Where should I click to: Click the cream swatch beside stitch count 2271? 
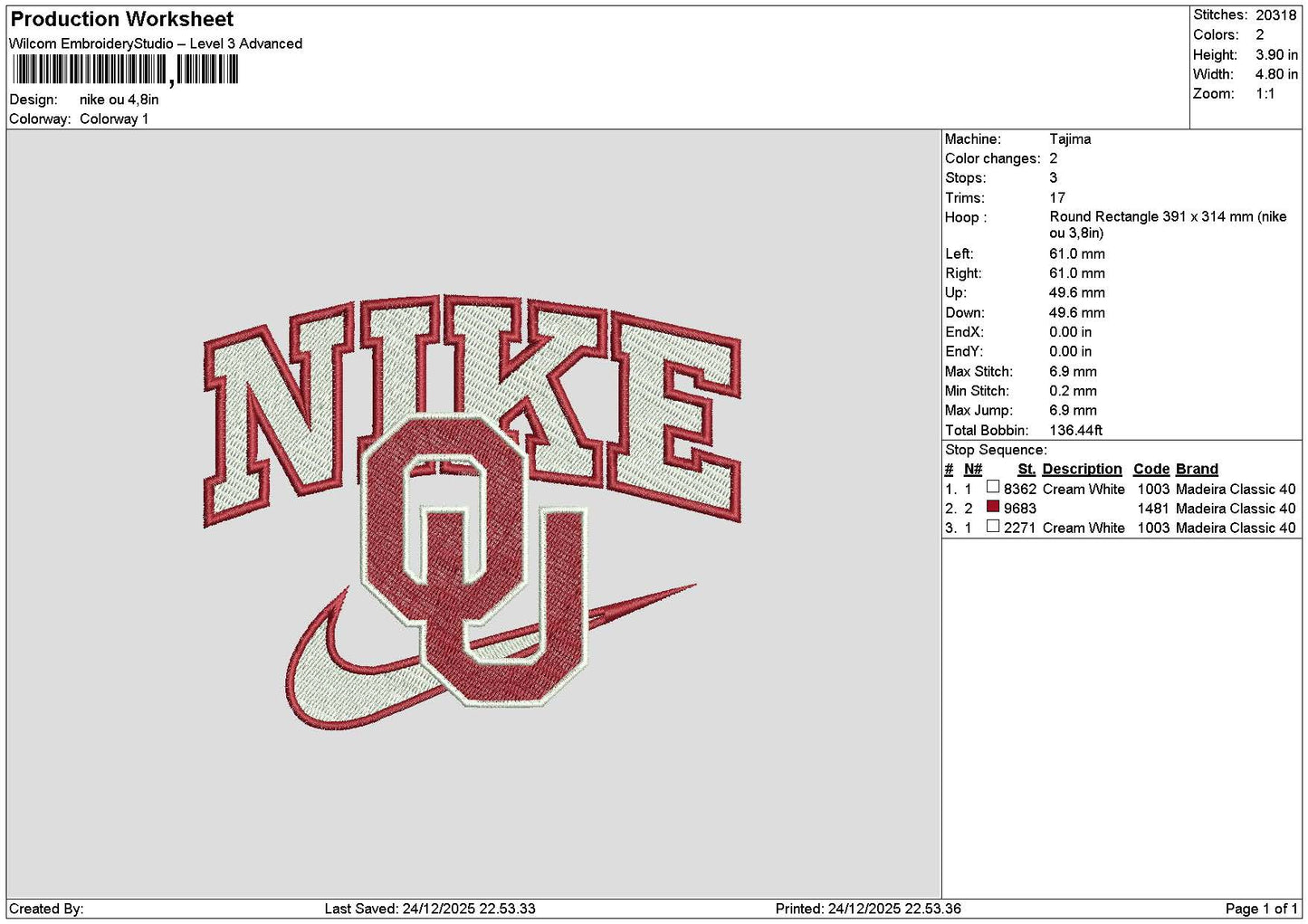(993, 526)
